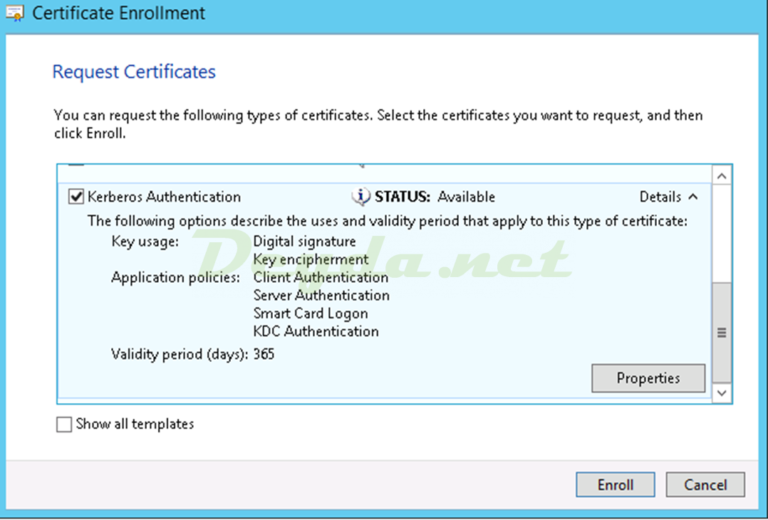Click the vertical scrollbar thumb
This screenshot has width=768, height=520.
[x=722, y=332]
